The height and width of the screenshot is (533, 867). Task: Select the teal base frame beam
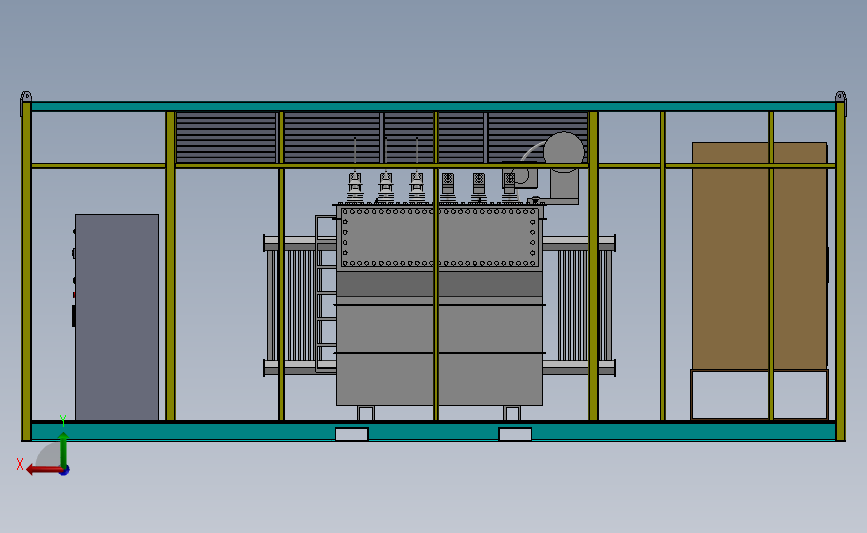[x=434, y=431]
